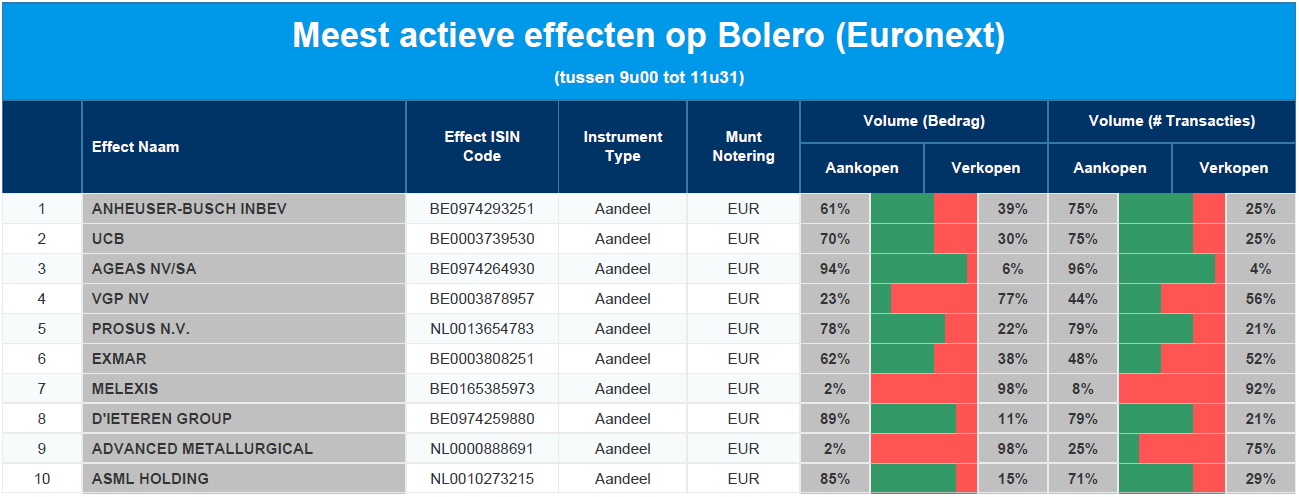Select the D'IETEREN GROUP name cell
Image resolution: width=1299 pixels, height=497 pixels.
[162, 419]
